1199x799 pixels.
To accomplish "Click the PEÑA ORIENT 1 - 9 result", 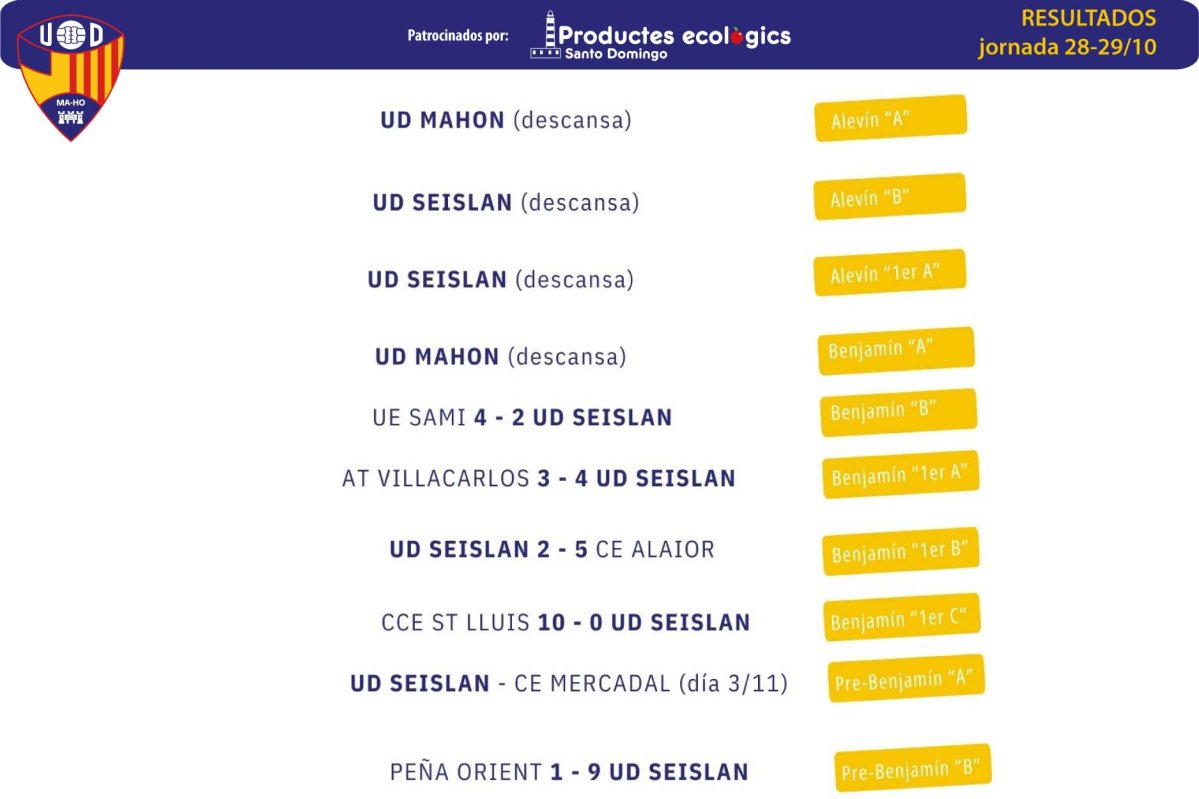I will (569, 772).
